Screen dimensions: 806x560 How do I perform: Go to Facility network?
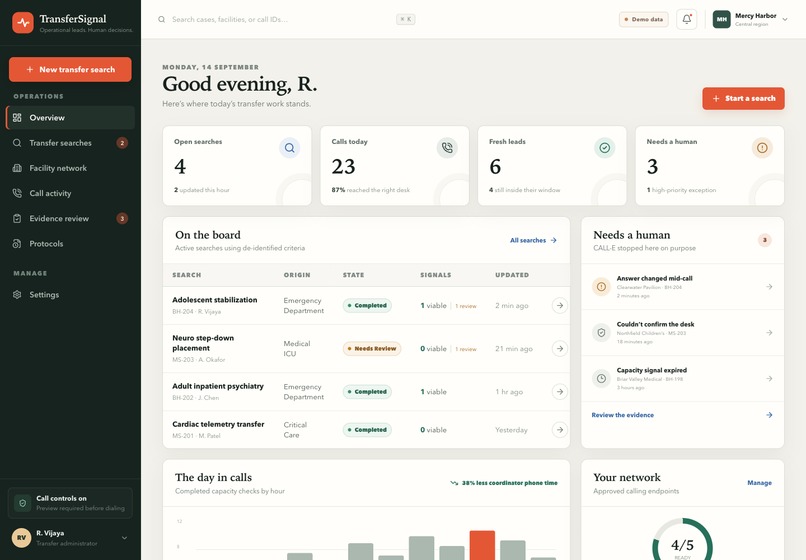tap(70, 168)
